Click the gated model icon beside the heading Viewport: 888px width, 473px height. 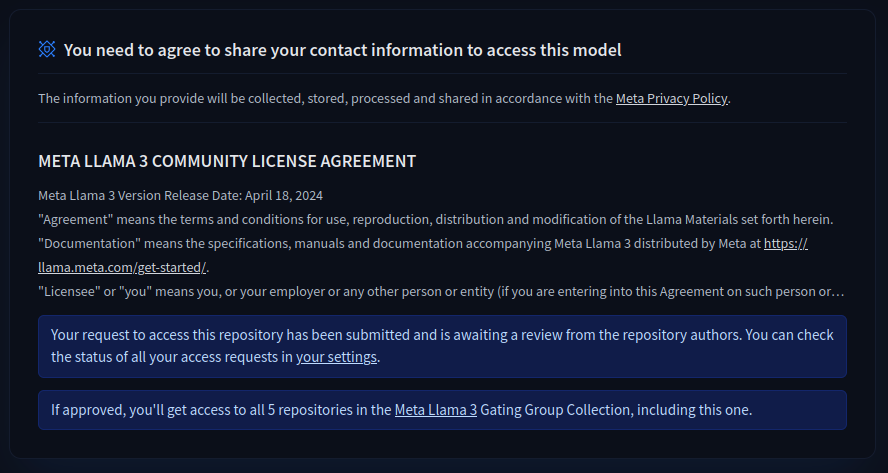point(47,49)
